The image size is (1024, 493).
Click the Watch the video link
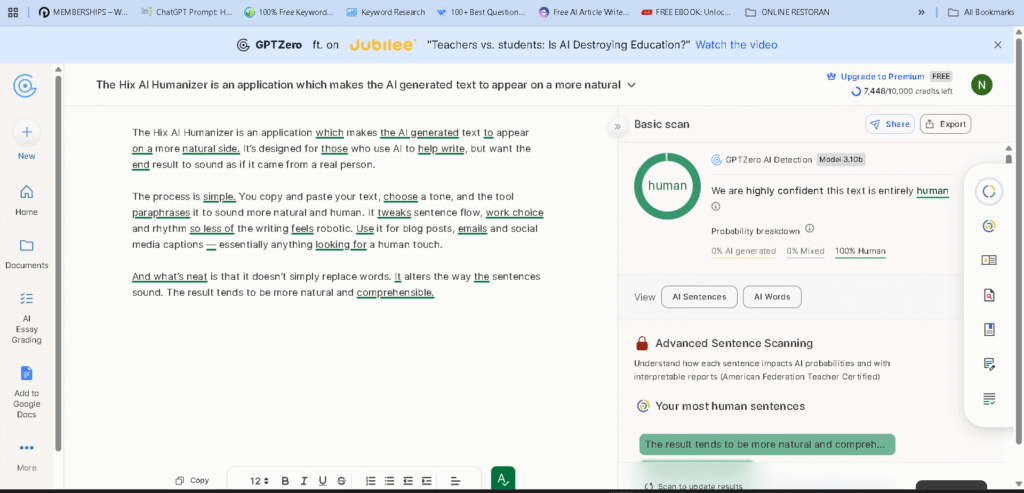point(736,45)
